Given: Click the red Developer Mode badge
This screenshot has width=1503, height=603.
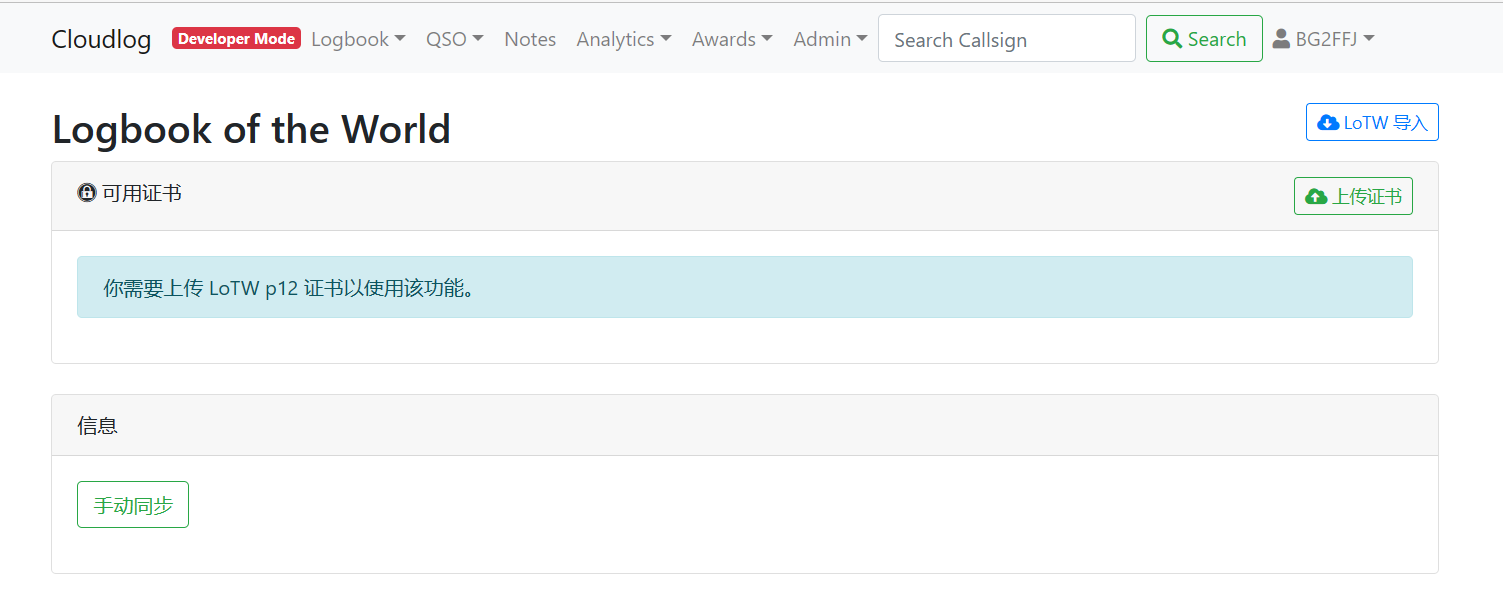Looking at the screenshot, I should (236, 38).
